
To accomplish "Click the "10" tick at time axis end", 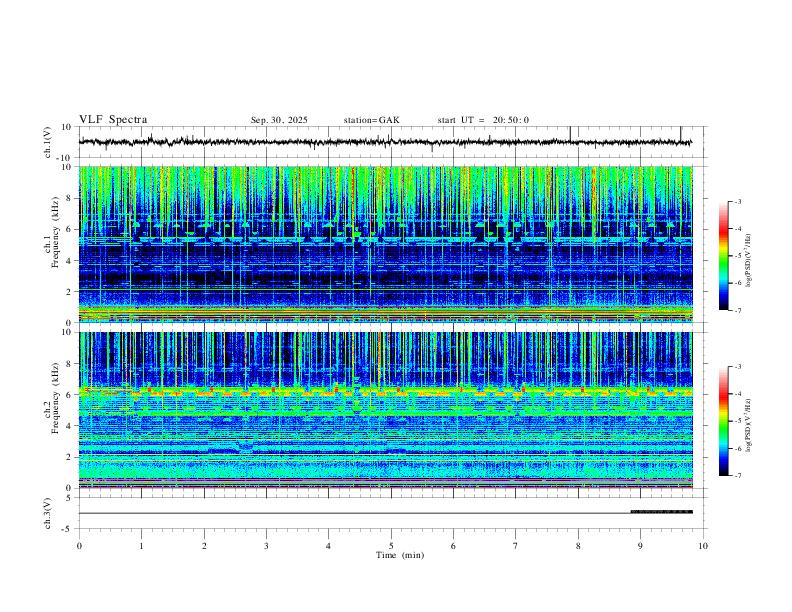I will click(x=703, y=546).
